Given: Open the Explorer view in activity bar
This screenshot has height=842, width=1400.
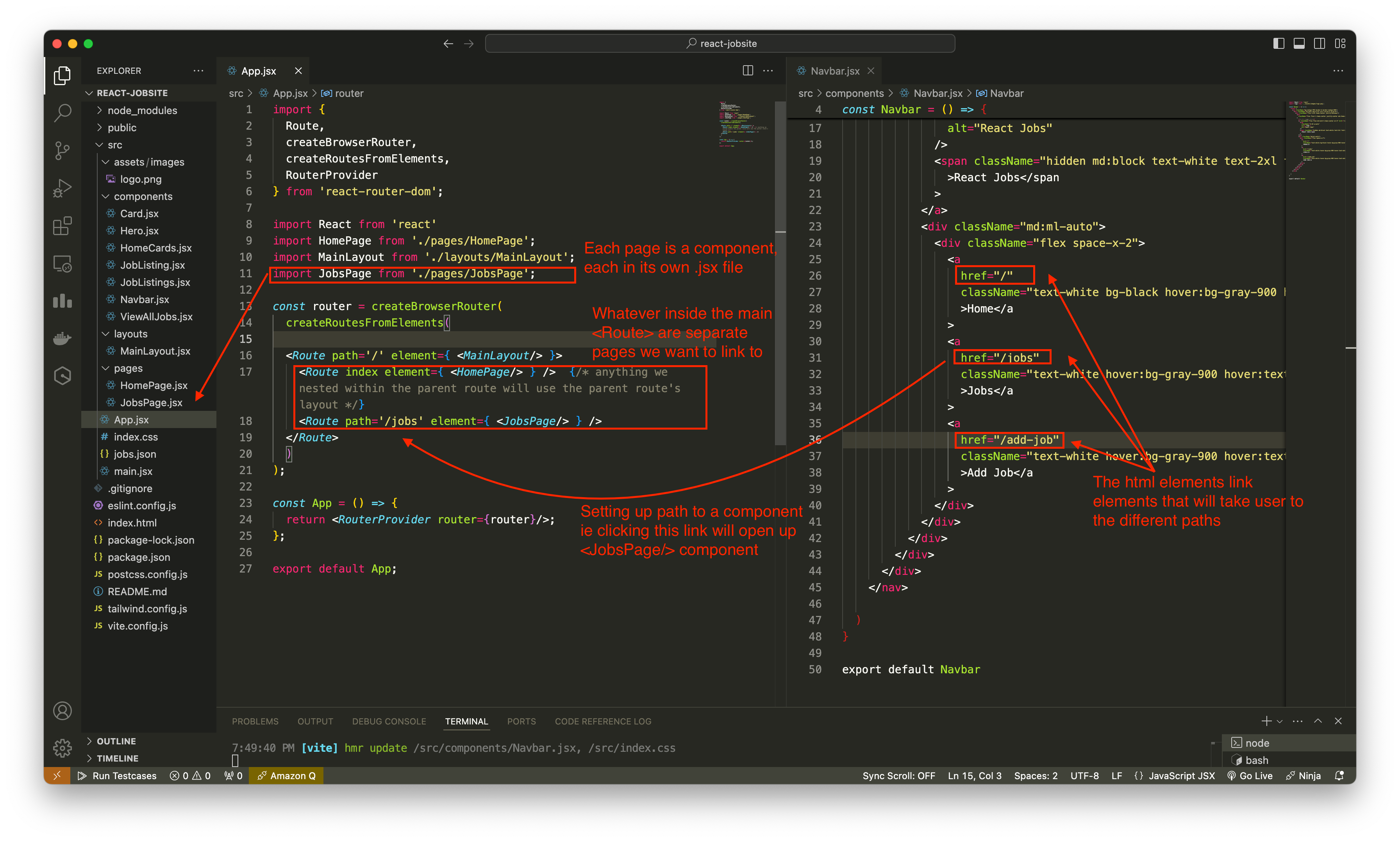Looking at the screenshot, I should [62, 75].
